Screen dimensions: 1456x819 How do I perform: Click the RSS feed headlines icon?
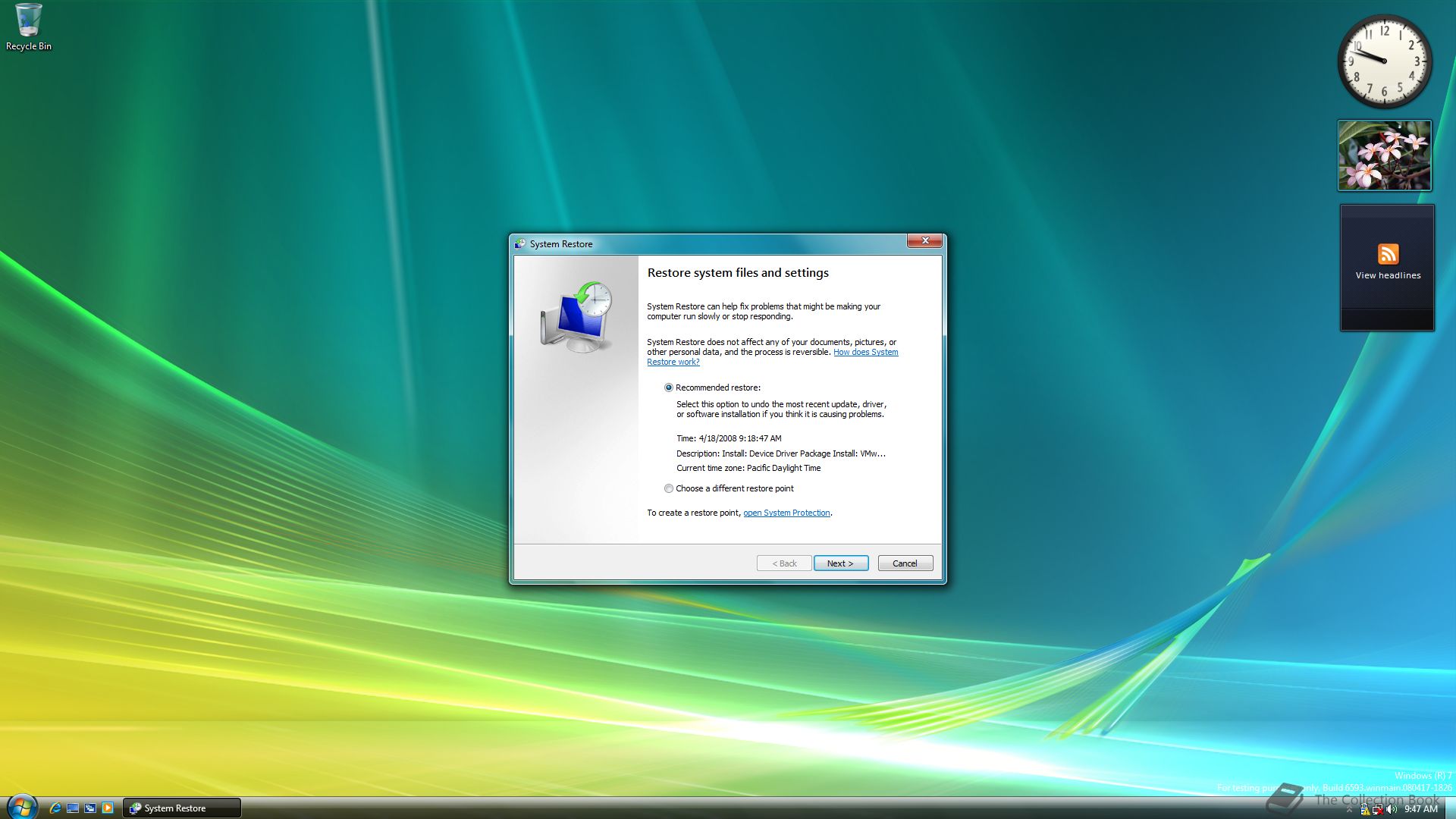coord(1388,254)
